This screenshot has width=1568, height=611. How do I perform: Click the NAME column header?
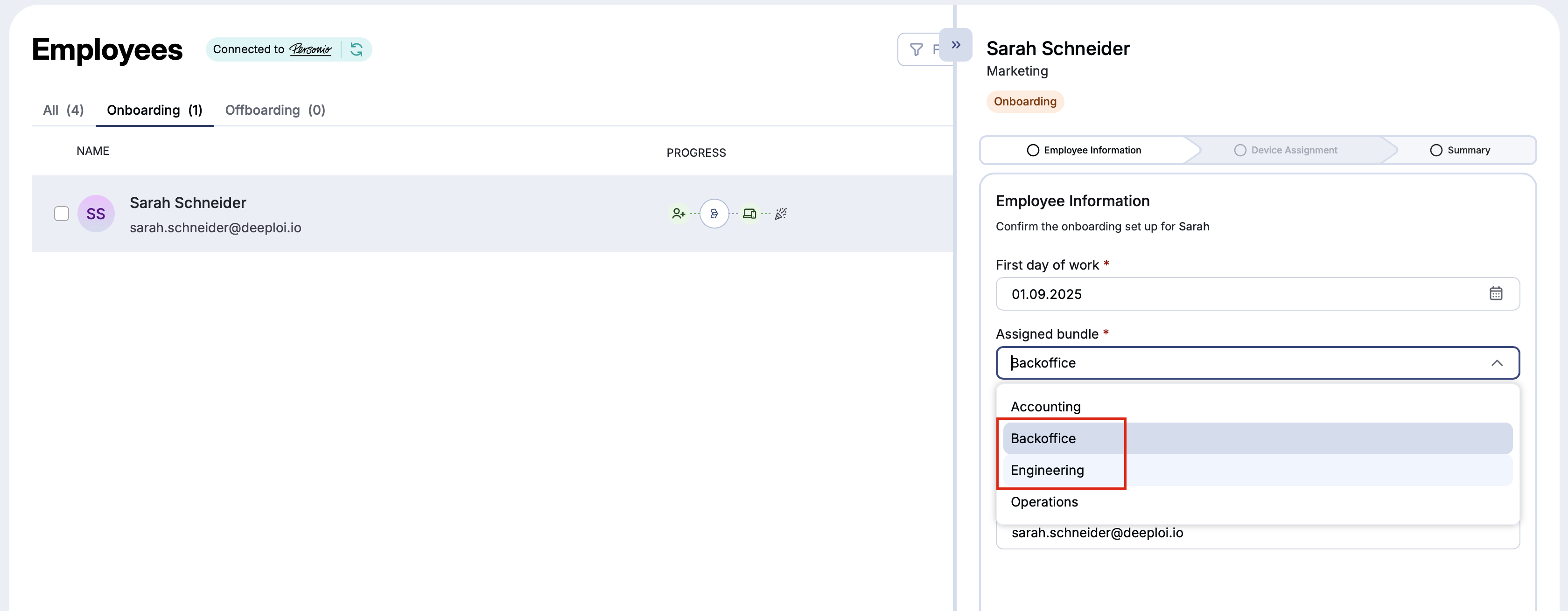point(92,151)
